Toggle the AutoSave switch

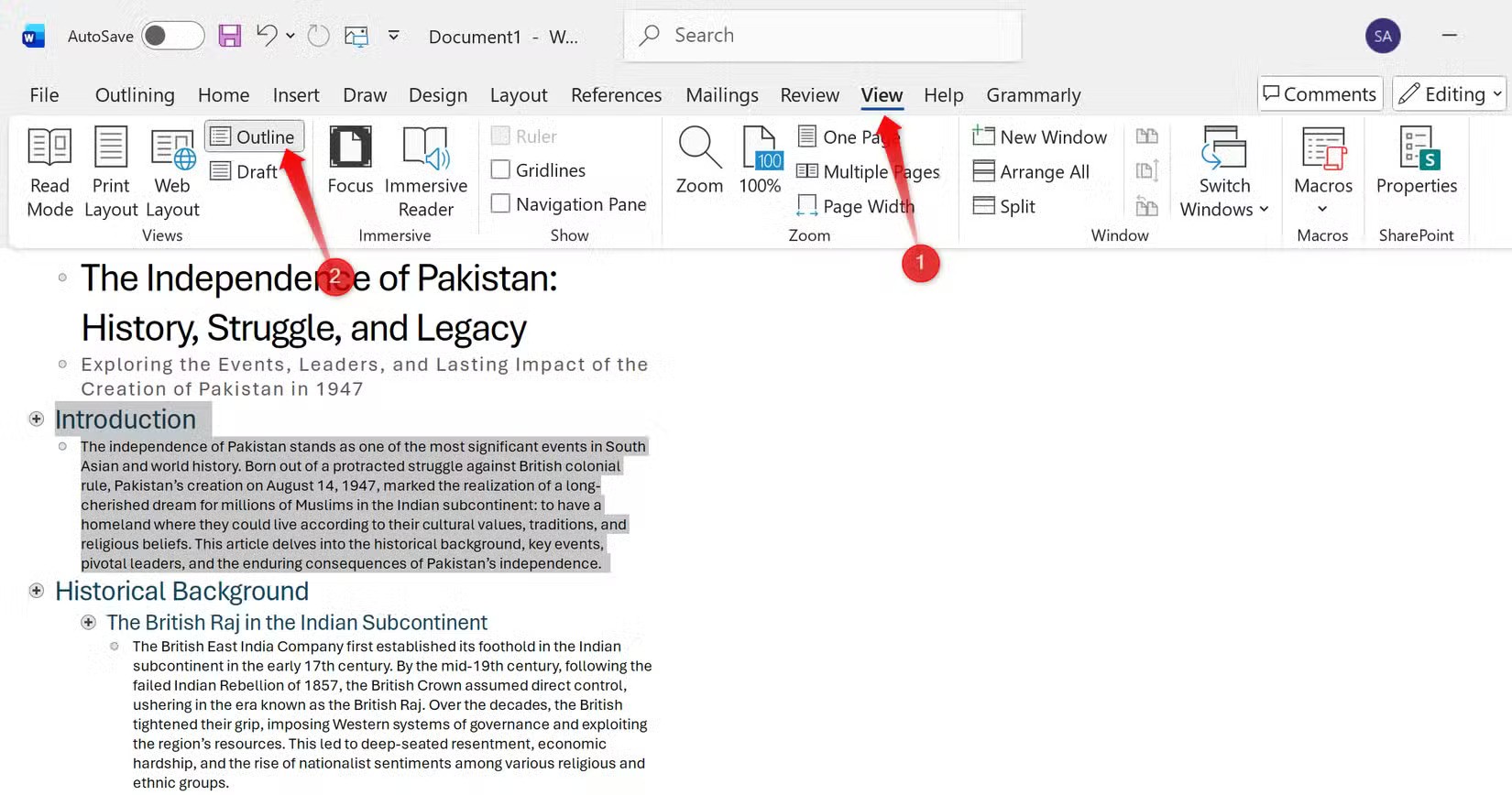point(172,36)
